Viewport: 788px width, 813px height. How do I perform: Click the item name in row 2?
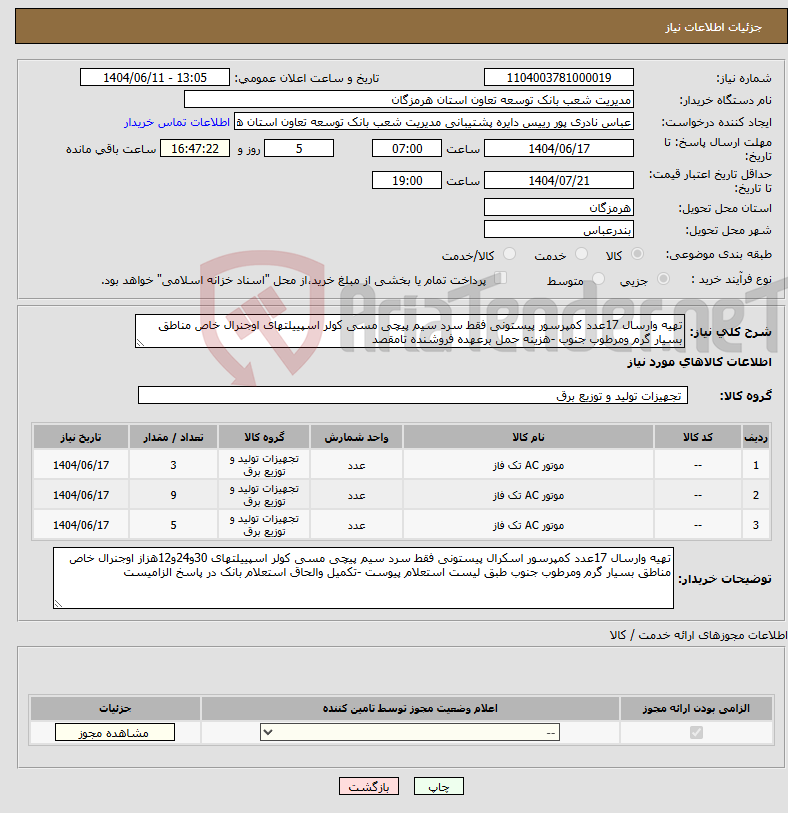[528, 495]
